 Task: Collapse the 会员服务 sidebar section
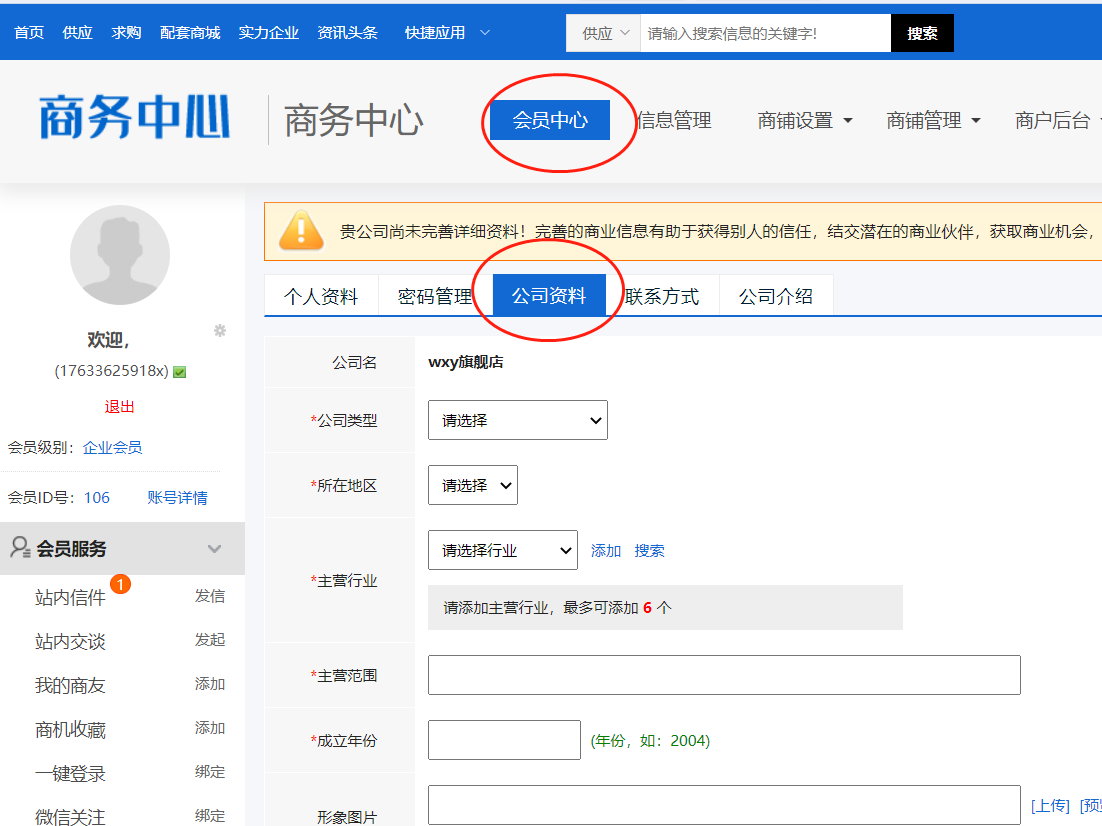(x=214, y=549)
